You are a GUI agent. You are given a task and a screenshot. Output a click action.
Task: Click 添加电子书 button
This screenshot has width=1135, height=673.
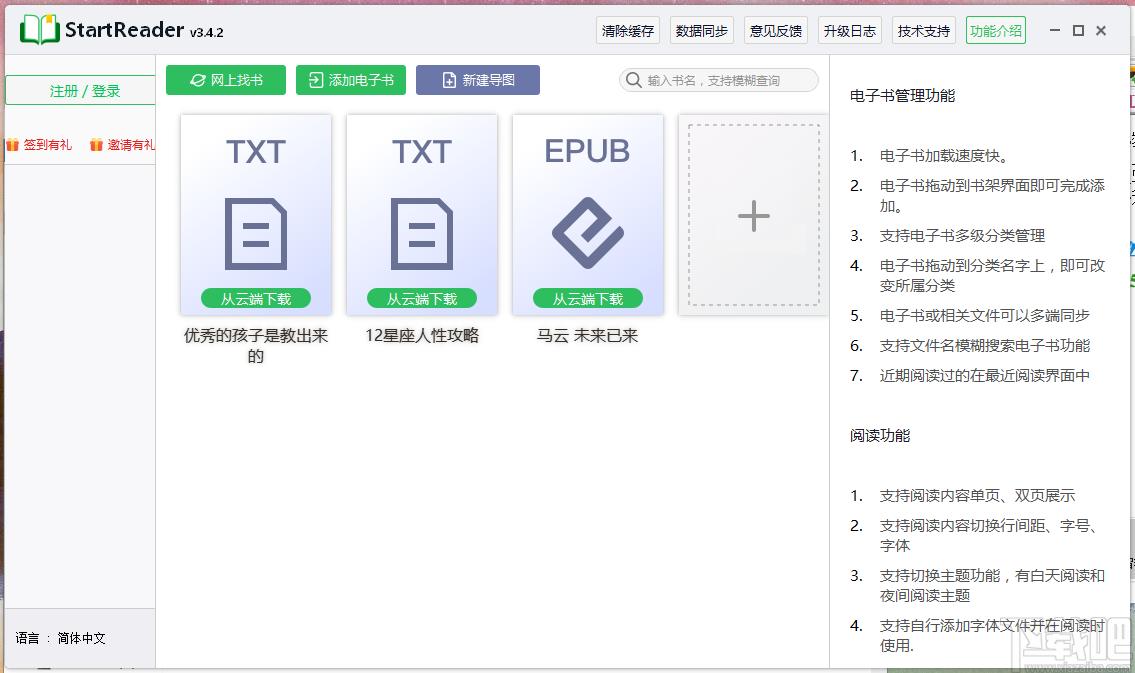351,80
